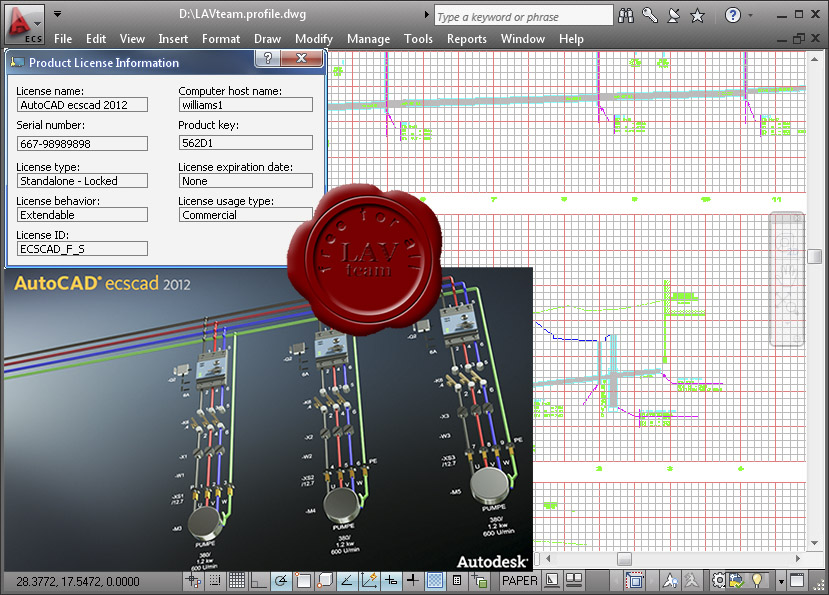Toggle Quick Properties icon
The width and height of the screenshot is (829, 595).
457,581
